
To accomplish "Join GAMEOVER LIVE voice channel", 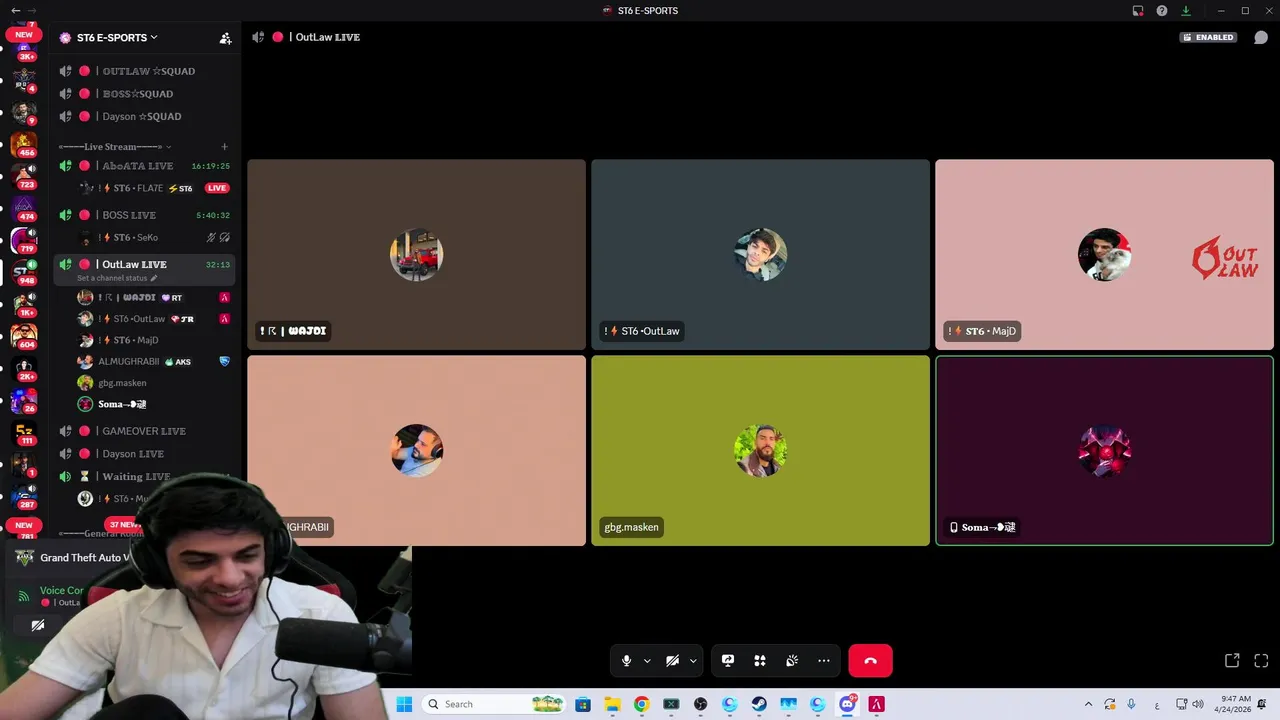I will point(146,431).
